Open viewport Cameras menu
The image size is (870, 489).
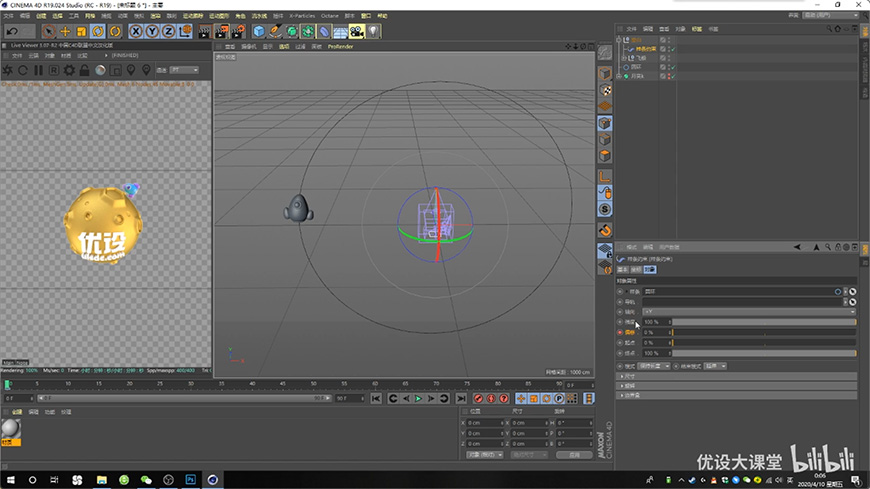point(249,47)
